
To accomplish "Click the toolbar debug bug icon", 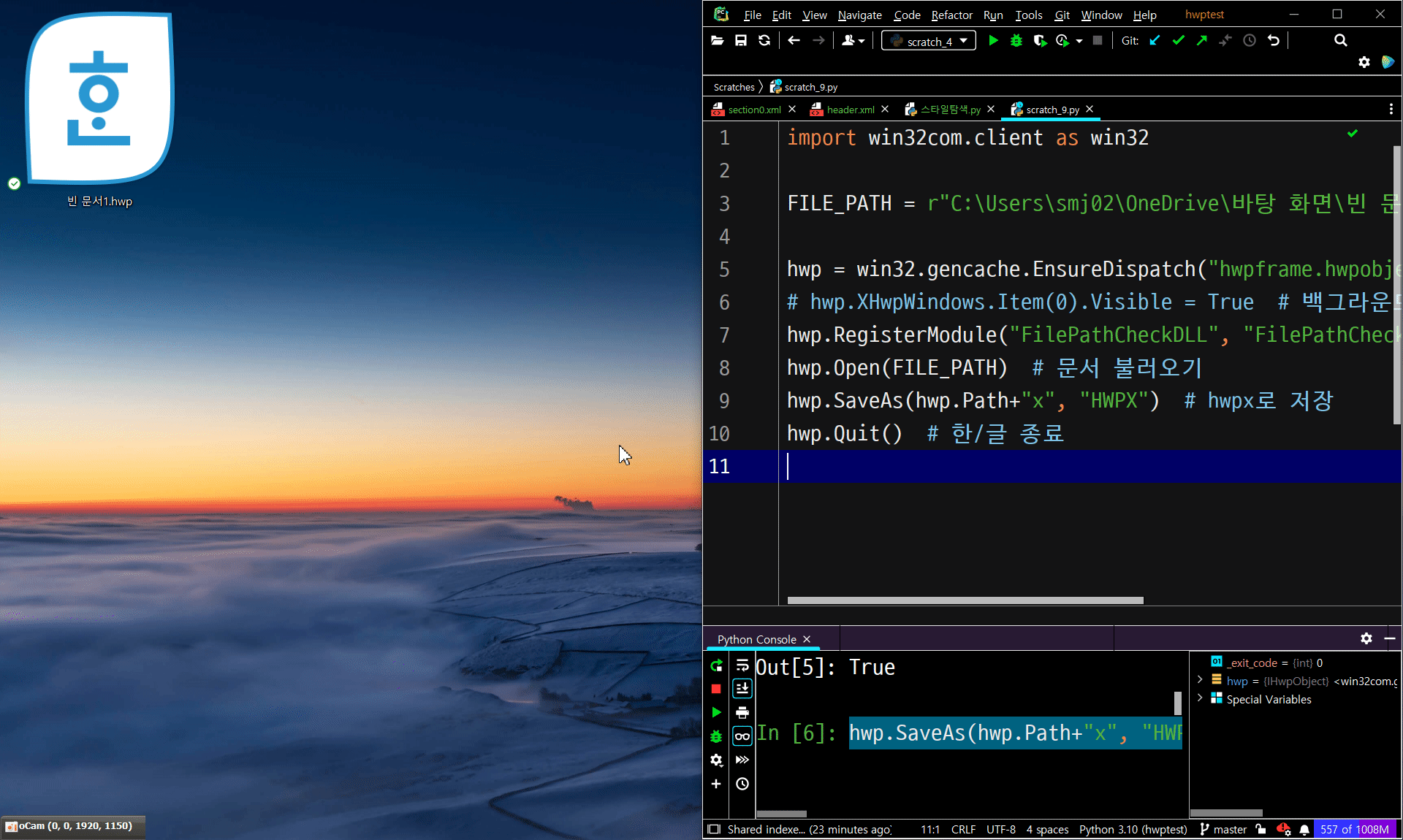I will pos(1016,41).
